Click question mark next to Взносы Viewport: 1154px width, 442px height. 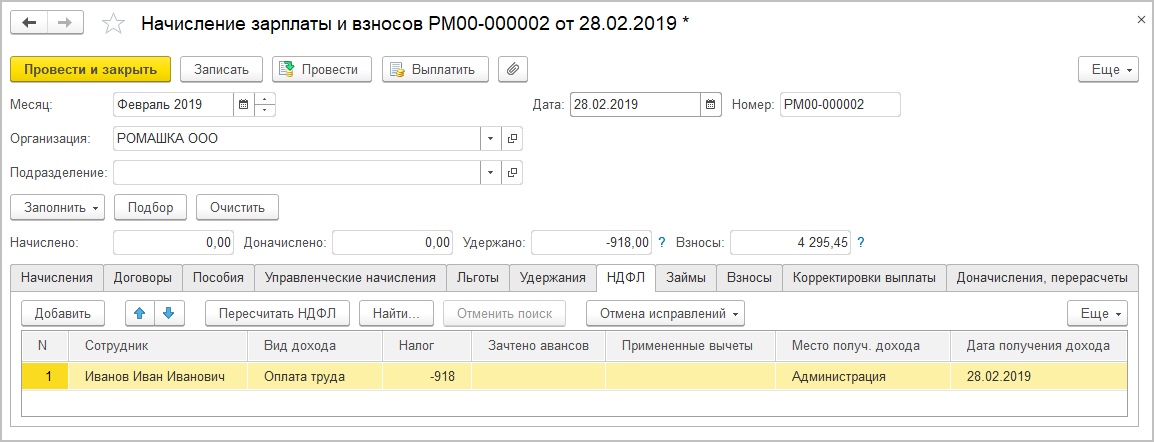click(x=860, y=242)
